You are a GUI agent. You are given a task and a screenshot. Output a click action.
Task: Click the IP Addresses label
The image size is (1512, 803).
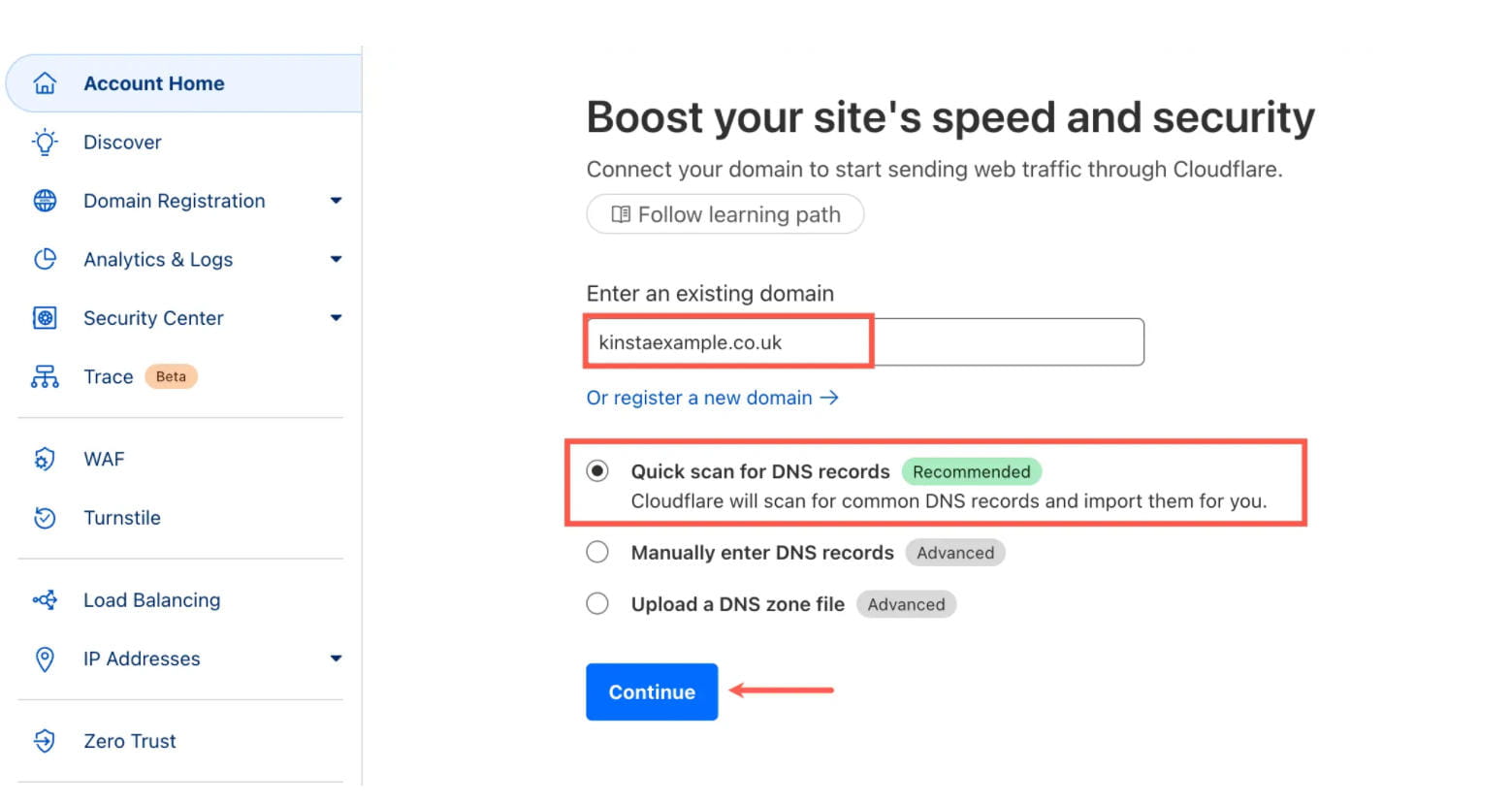tap(142, 658)
